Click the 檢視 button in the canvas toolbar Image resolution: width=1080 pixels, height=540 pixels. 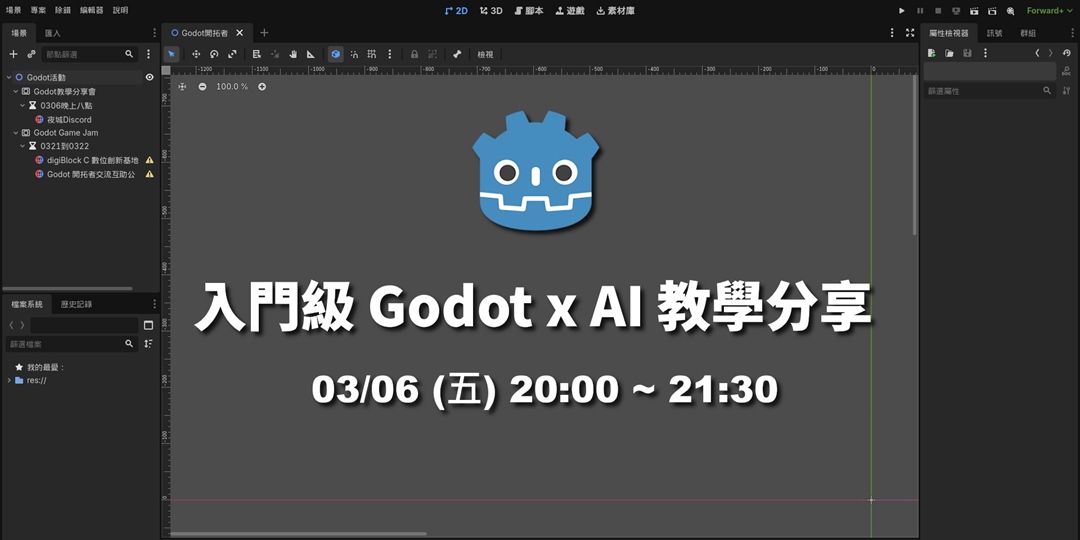point(485,54)
